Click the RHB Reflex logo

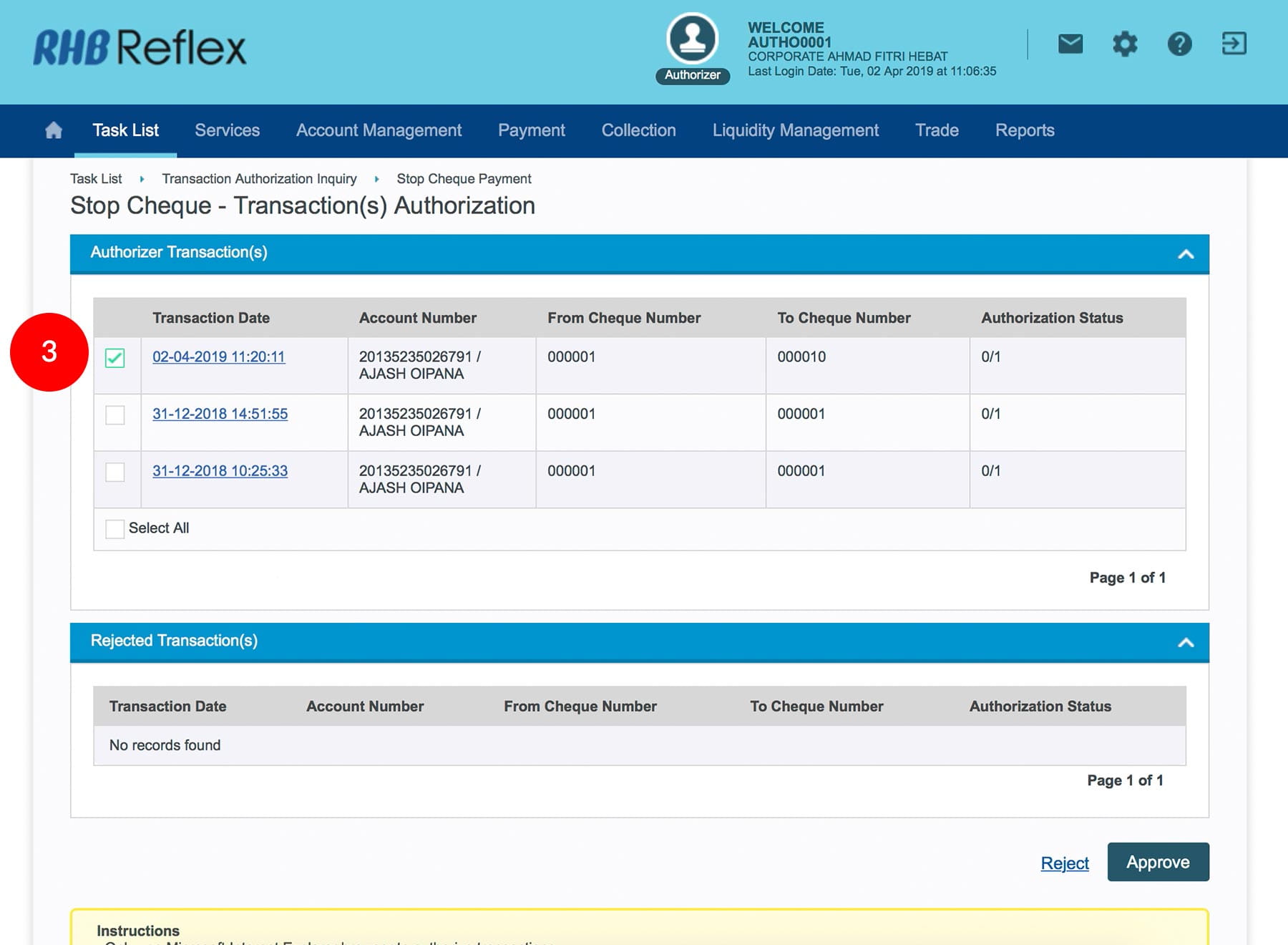[x=140, y=48]
